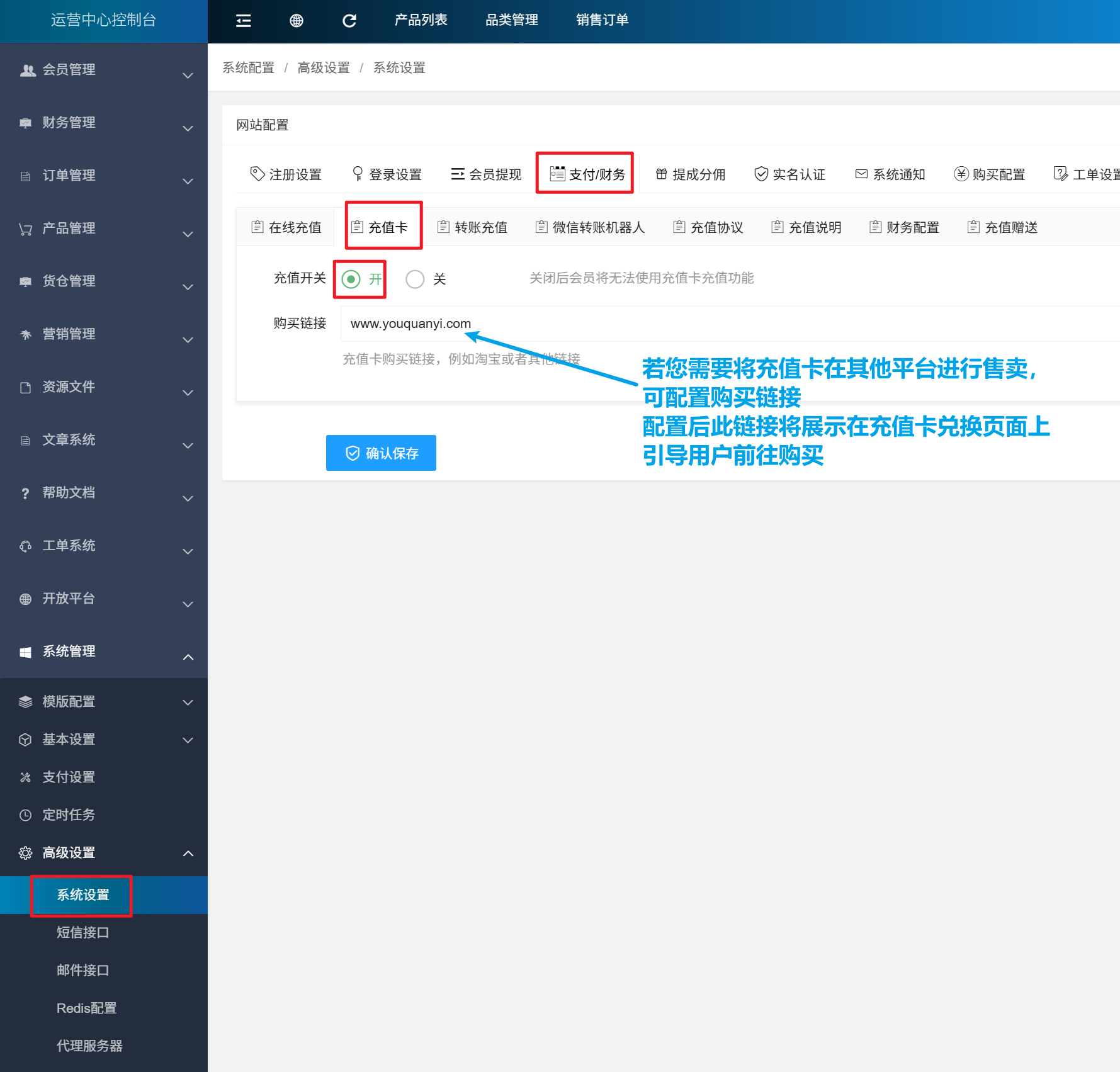Select the 开 radio for 充值开关
Screen dimensions: 1120x1072
click(x=351, y=279)
